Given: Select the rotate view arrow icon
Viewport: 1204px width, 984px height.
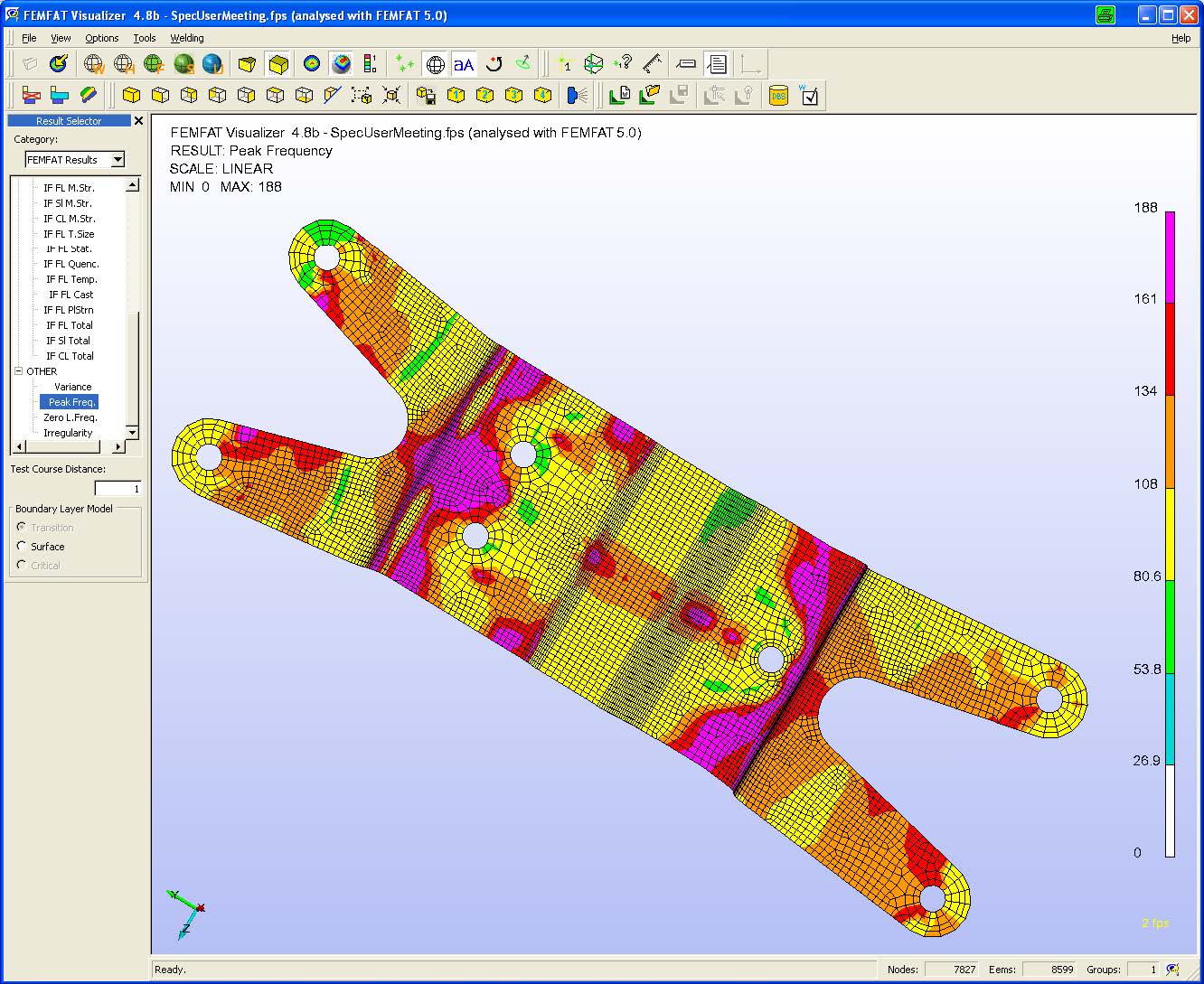Looking at the screenshot, I should (x=494, y=64).
